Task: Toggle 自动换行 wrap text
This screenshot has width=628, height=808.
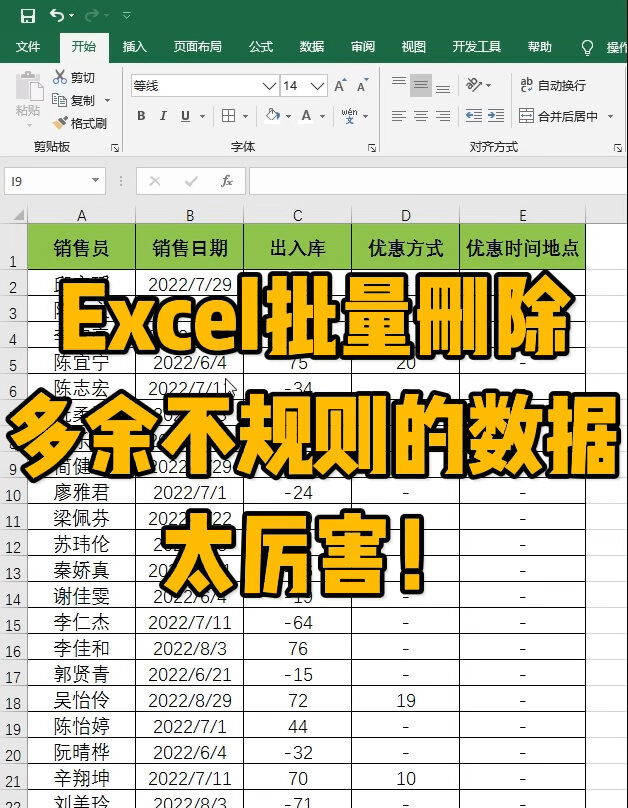Action: pos(553,86)
